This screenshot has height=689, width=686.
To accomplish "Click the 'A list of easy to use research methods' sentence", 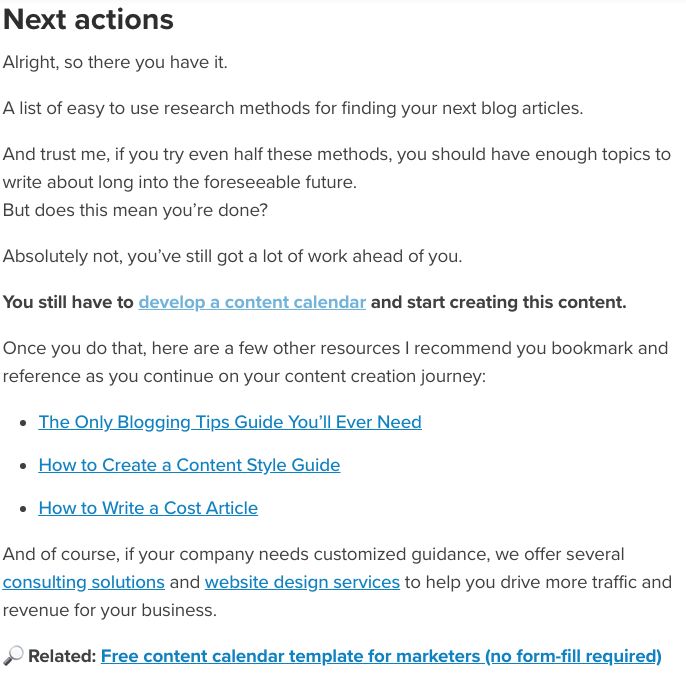I will tap(293, 108).
